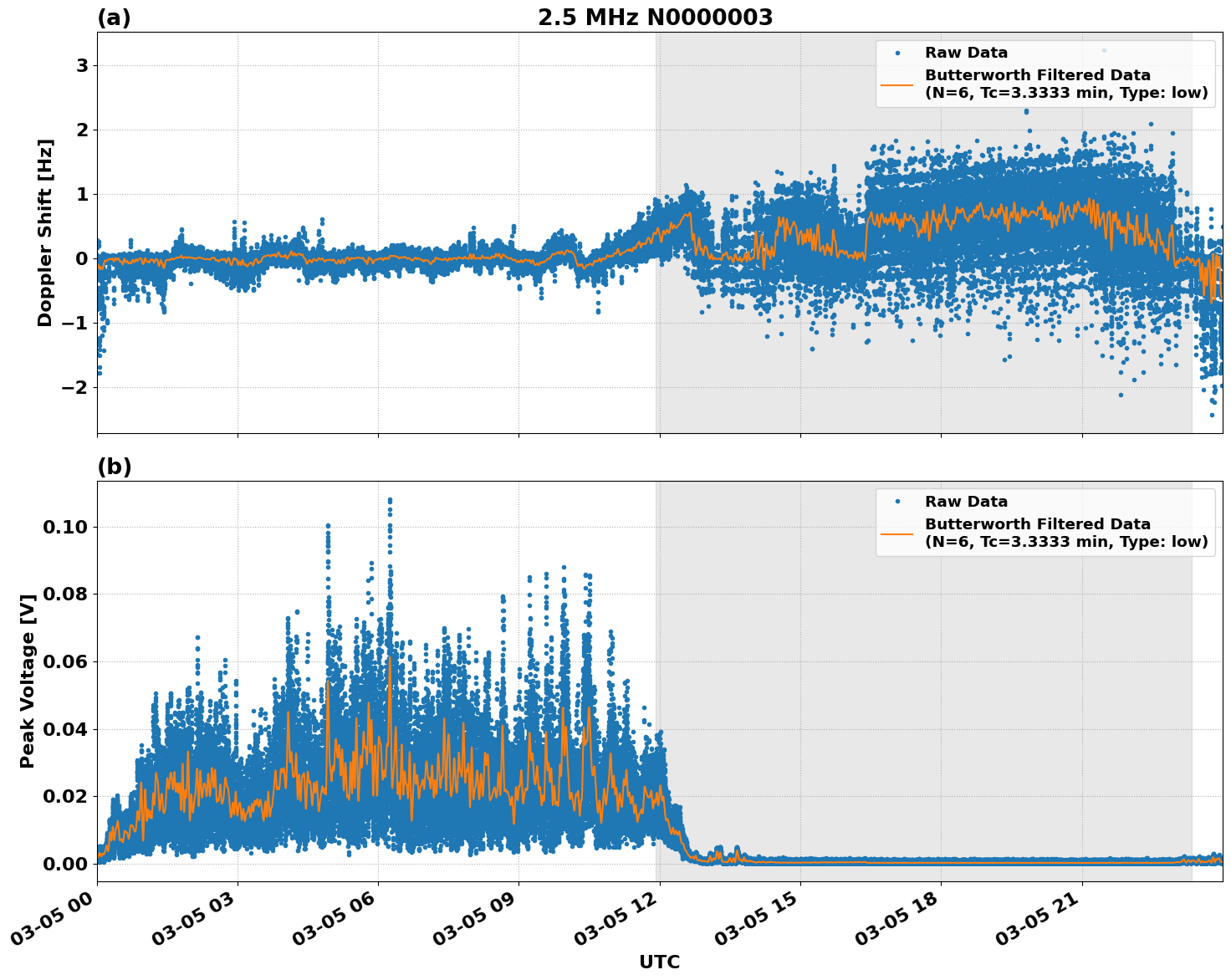This screenshot has width=1231, height=980.
Task: Select the panel (b) label tab
Action: pyautogui.click(x=115, y=467)
